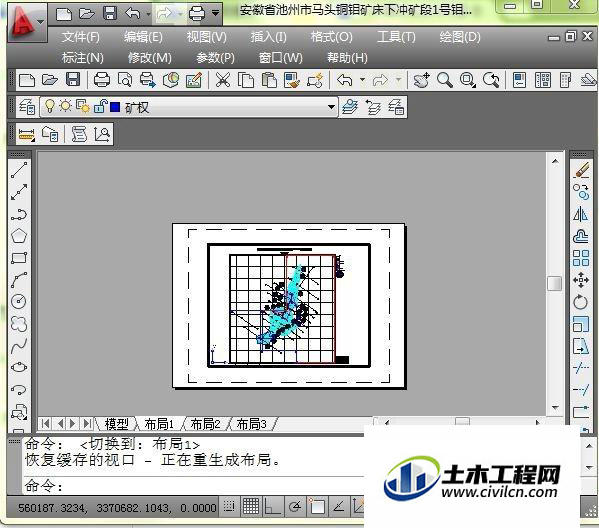
Task: Open the 绘图(D) menu
Action: pyautogui.click(x=460, y=37)
